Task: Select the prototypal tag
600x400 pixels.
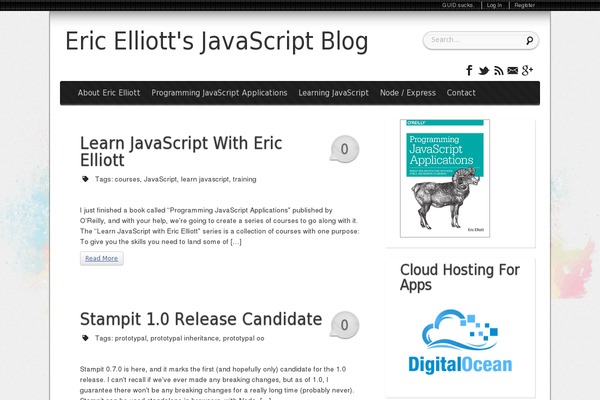Action: tap(130, 338)
